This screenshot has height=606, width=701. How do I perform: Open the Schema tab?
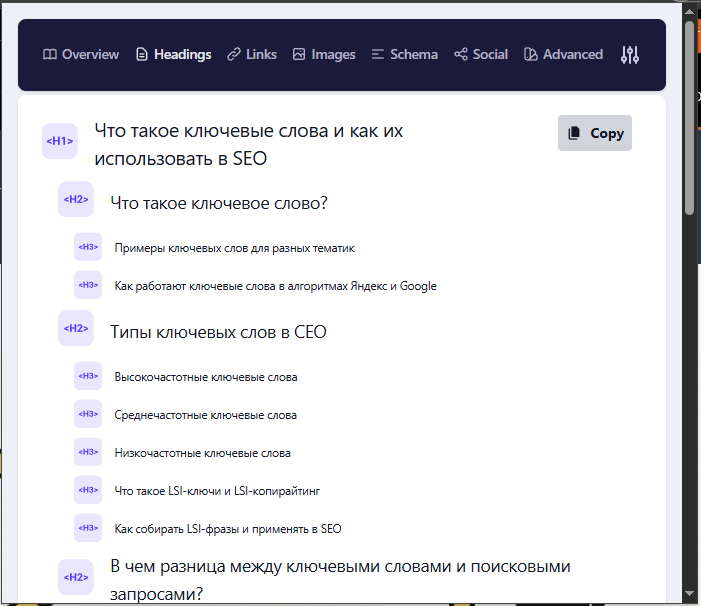pos(405,55)
